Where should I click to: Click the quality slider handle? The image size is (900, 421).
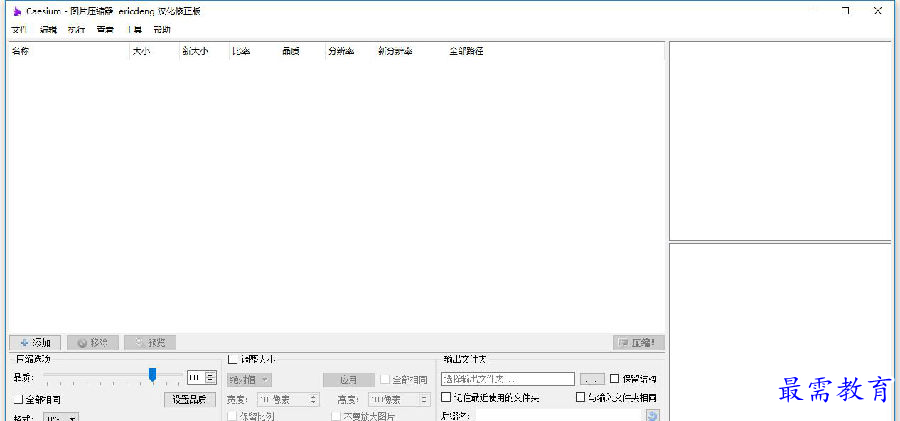(x=152, y=375)
